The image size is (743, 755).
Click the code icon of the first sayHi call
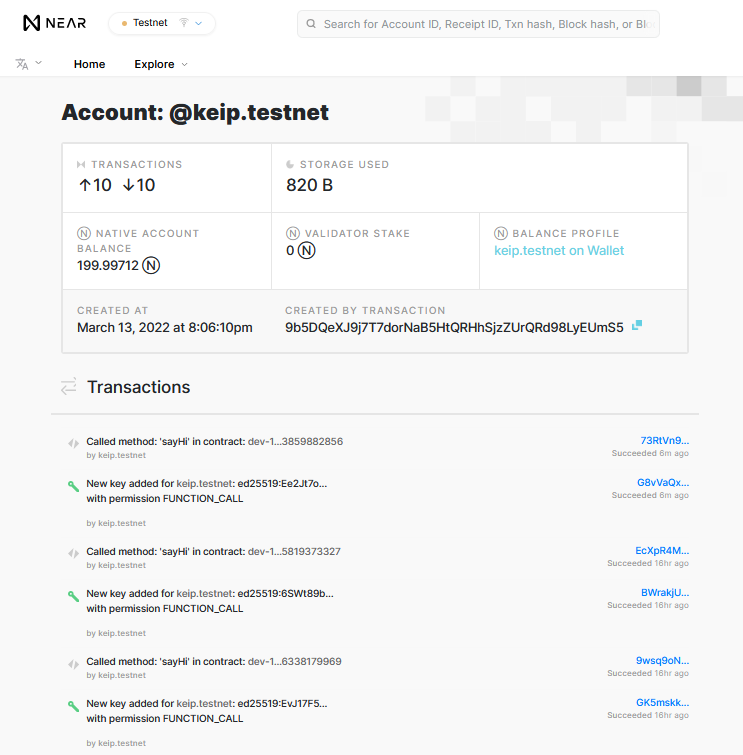[x=73, y=442]
